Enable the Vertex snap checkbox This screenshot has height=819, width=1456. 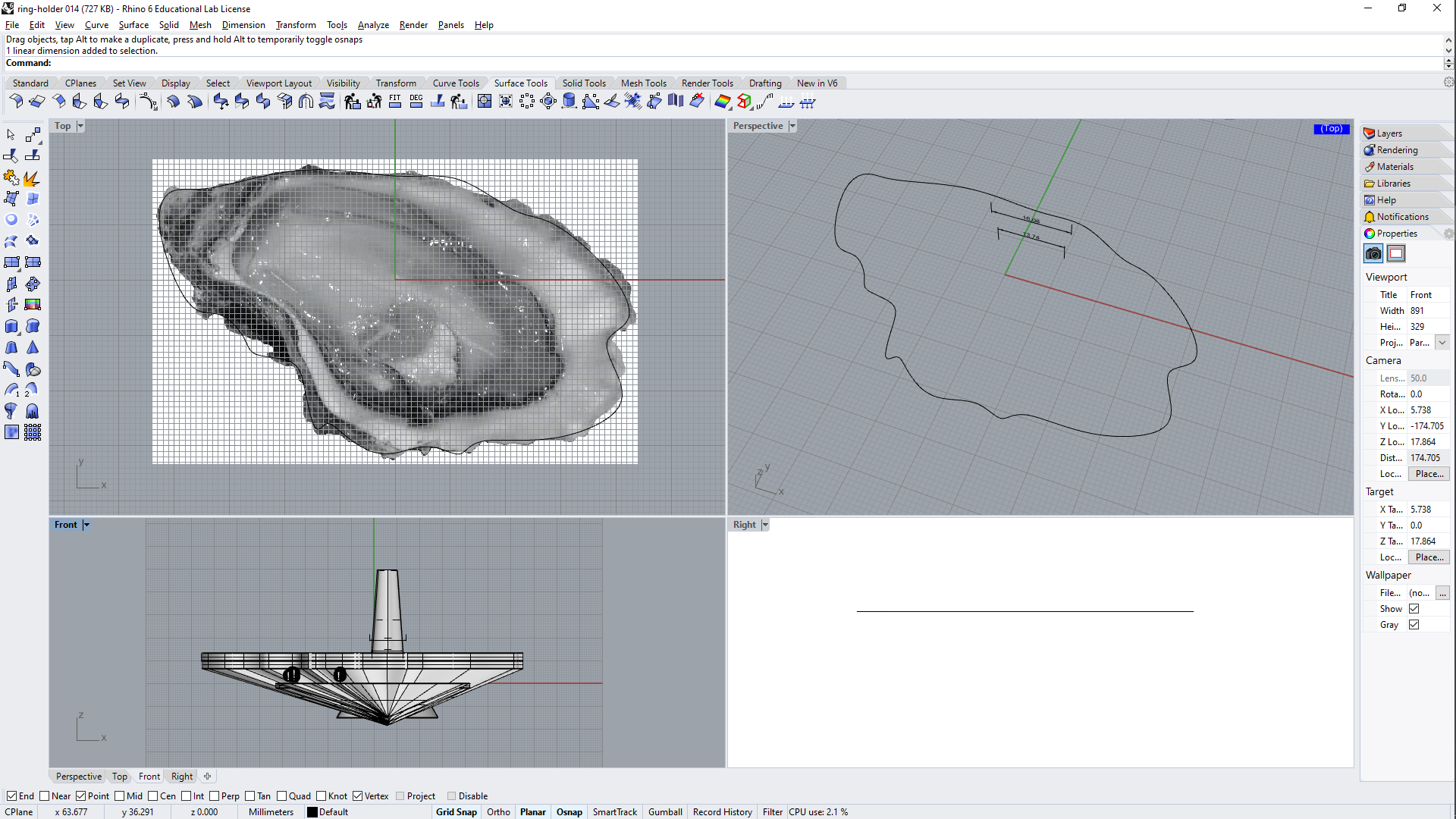coord(357,795)
